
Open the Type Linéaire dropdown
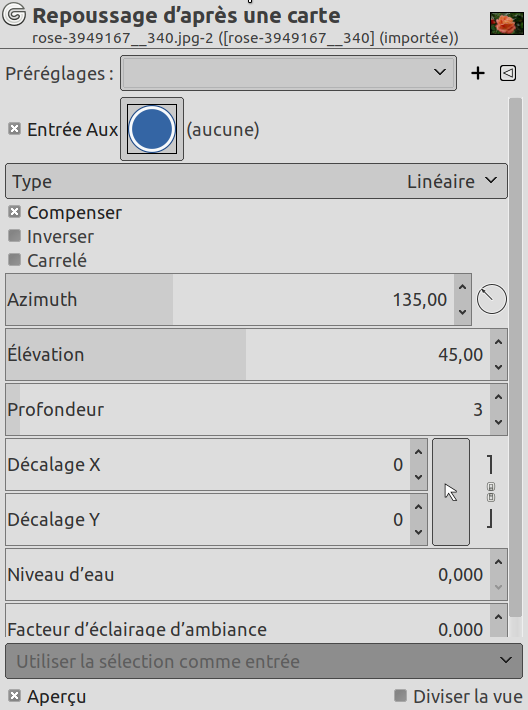point(256,181)
